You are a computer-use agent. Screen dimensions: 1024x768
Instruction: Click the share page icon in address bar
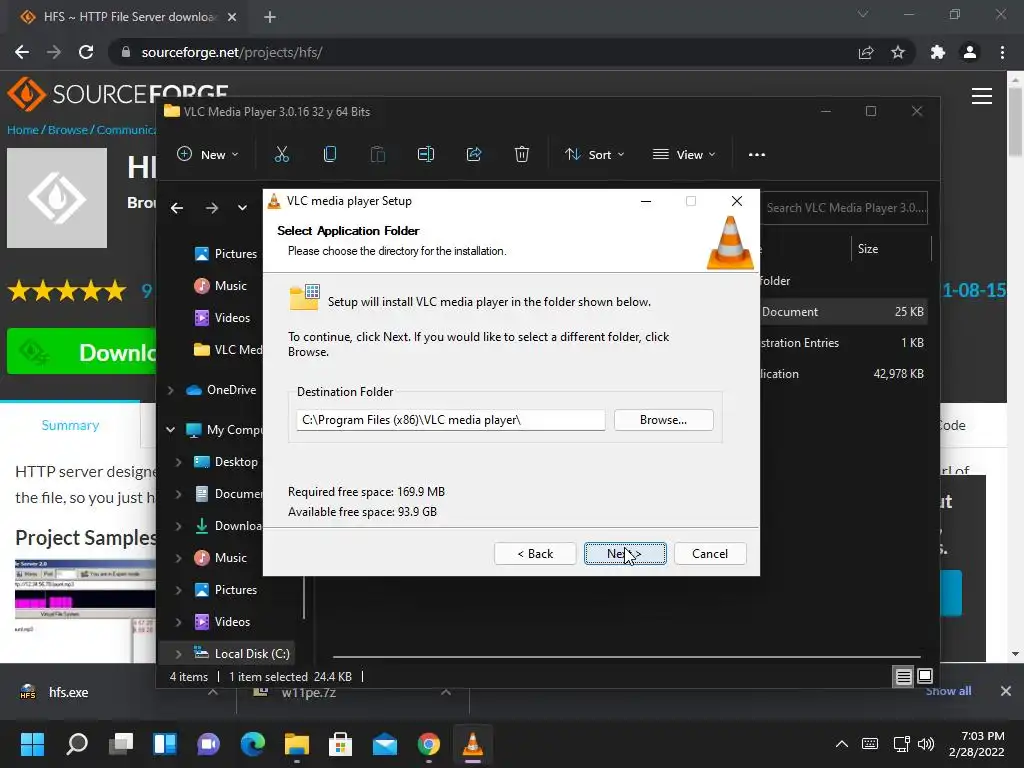[x=866, y=52]
